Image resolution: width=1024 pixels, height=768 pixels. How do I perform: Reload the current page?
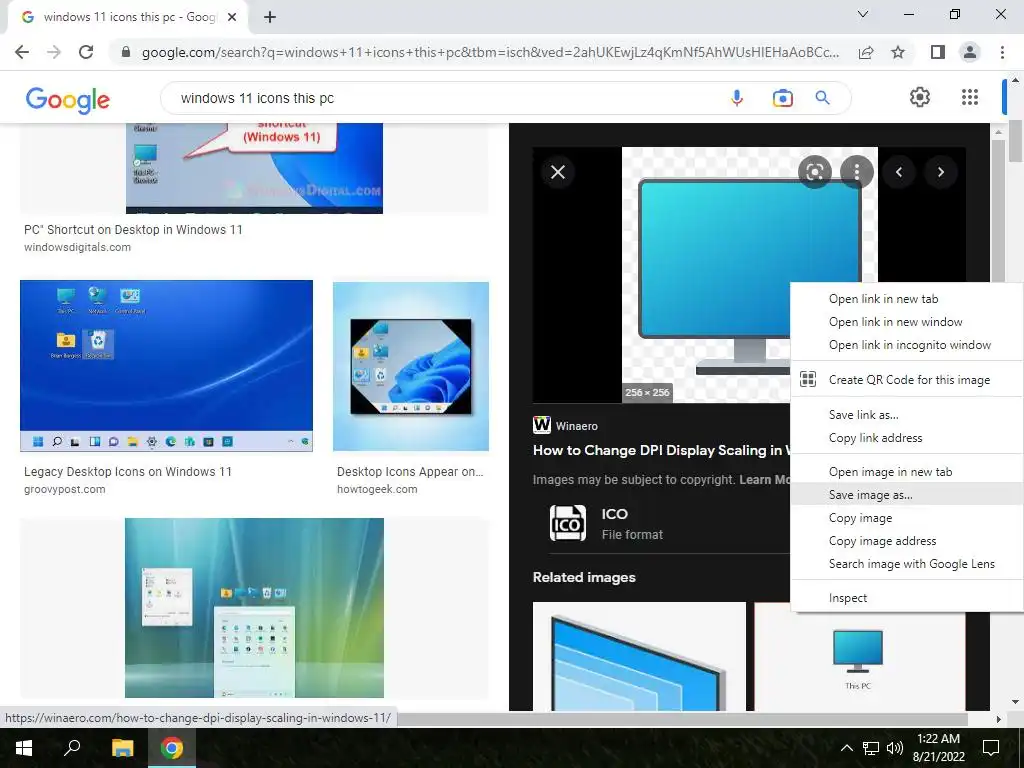tap(86, 52)
